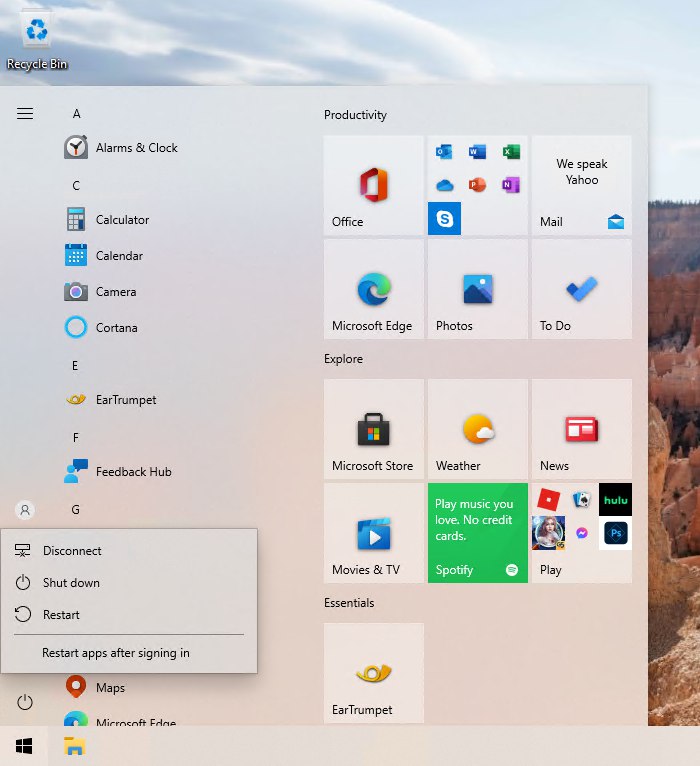Launch Microsoft Edge tile

(374, 289)
